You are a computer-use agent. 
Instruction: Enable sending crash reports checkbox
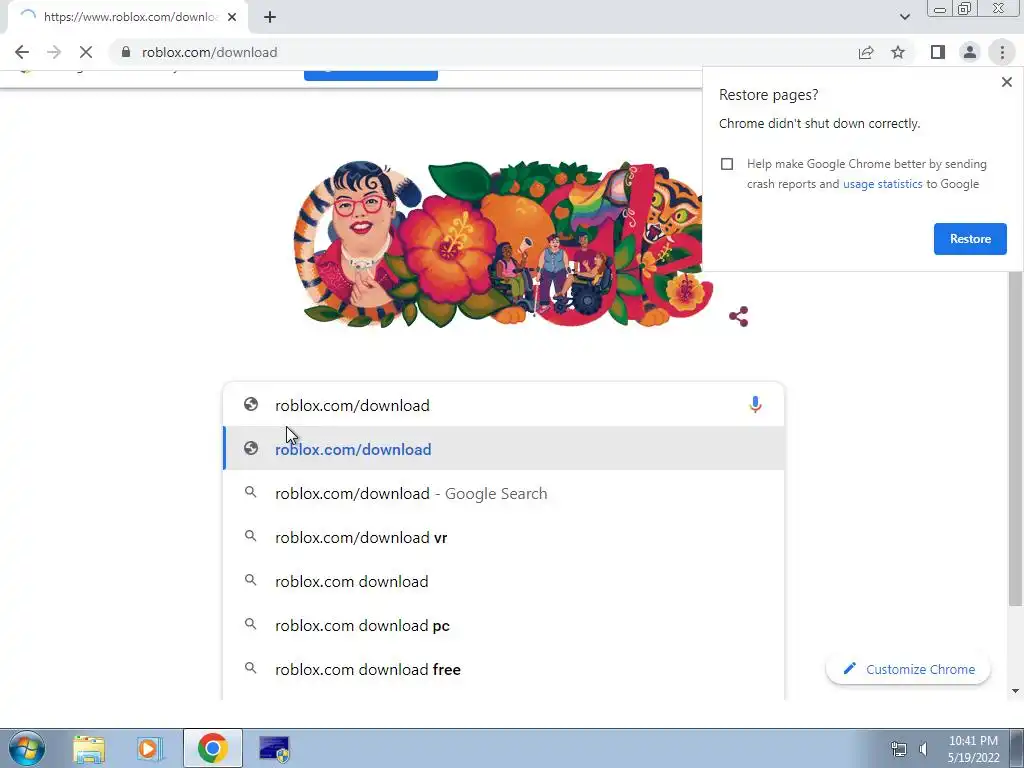pyautogui.click(x=727, y=164)
